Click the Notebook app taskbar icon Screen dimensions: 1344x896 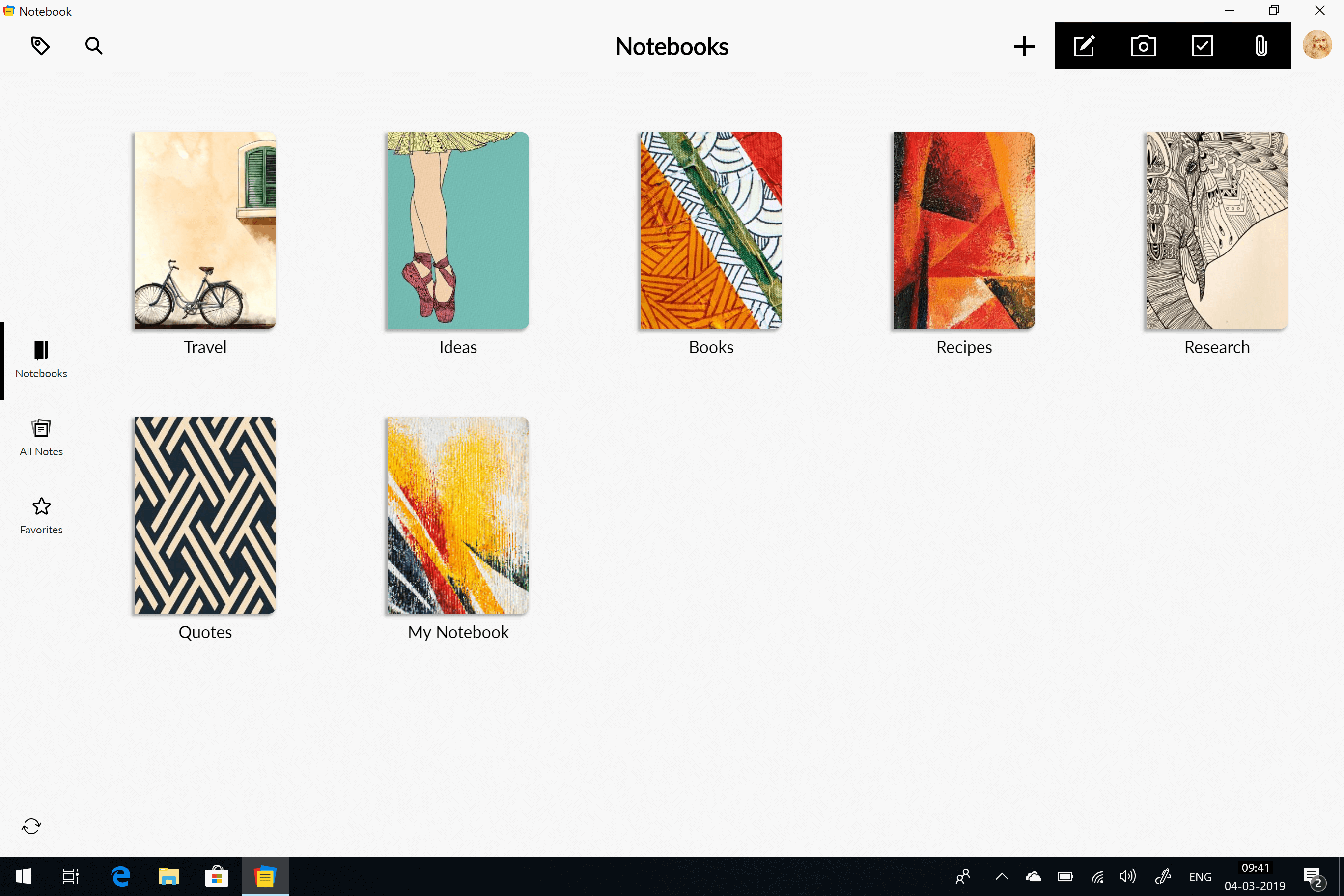[x=265, y=876]
